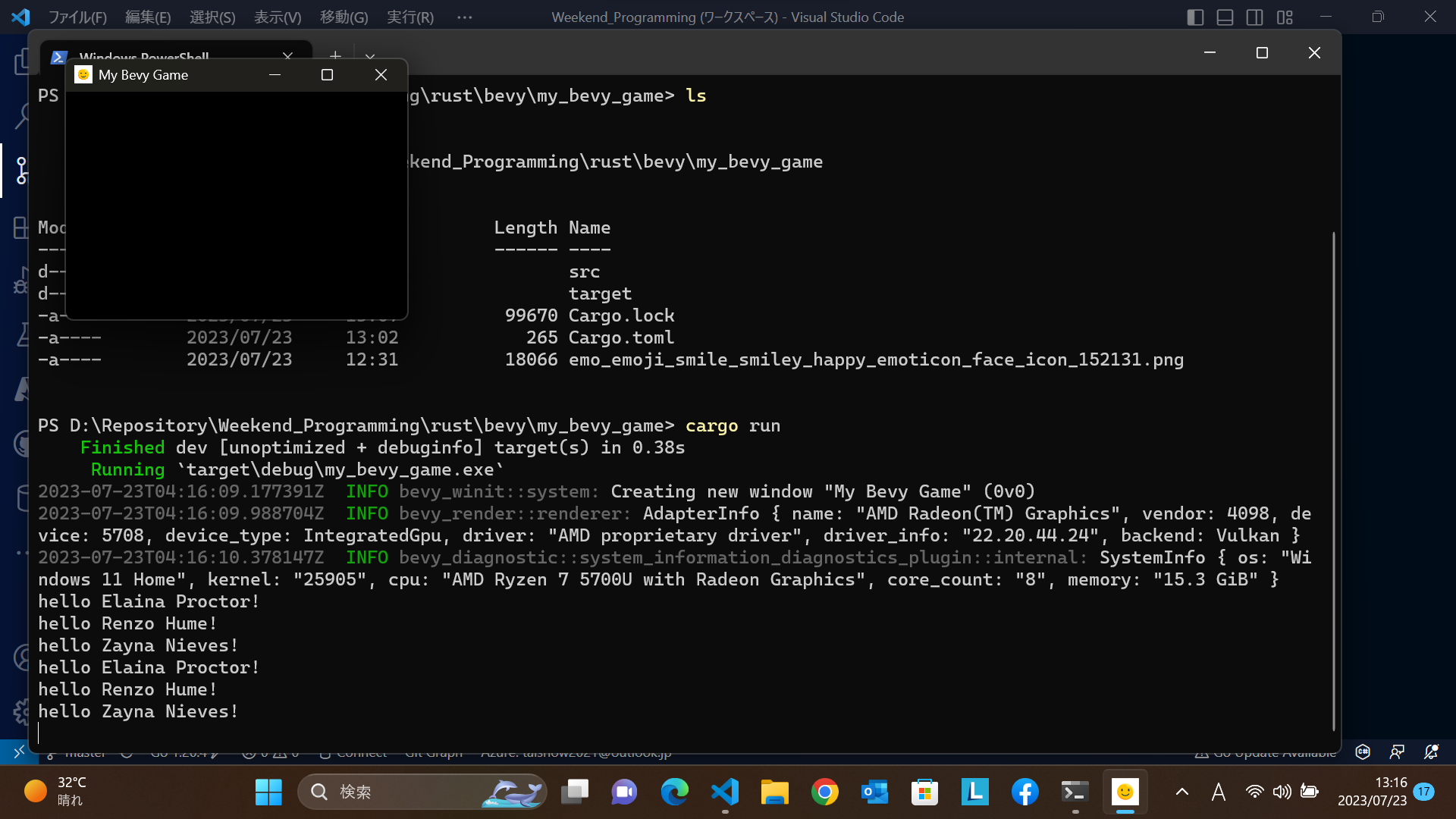Switch to My Bevy Game via taskbar smiley
Image resolution: width=1456 pixels, height=819 pixels.
click(1125, 792)
